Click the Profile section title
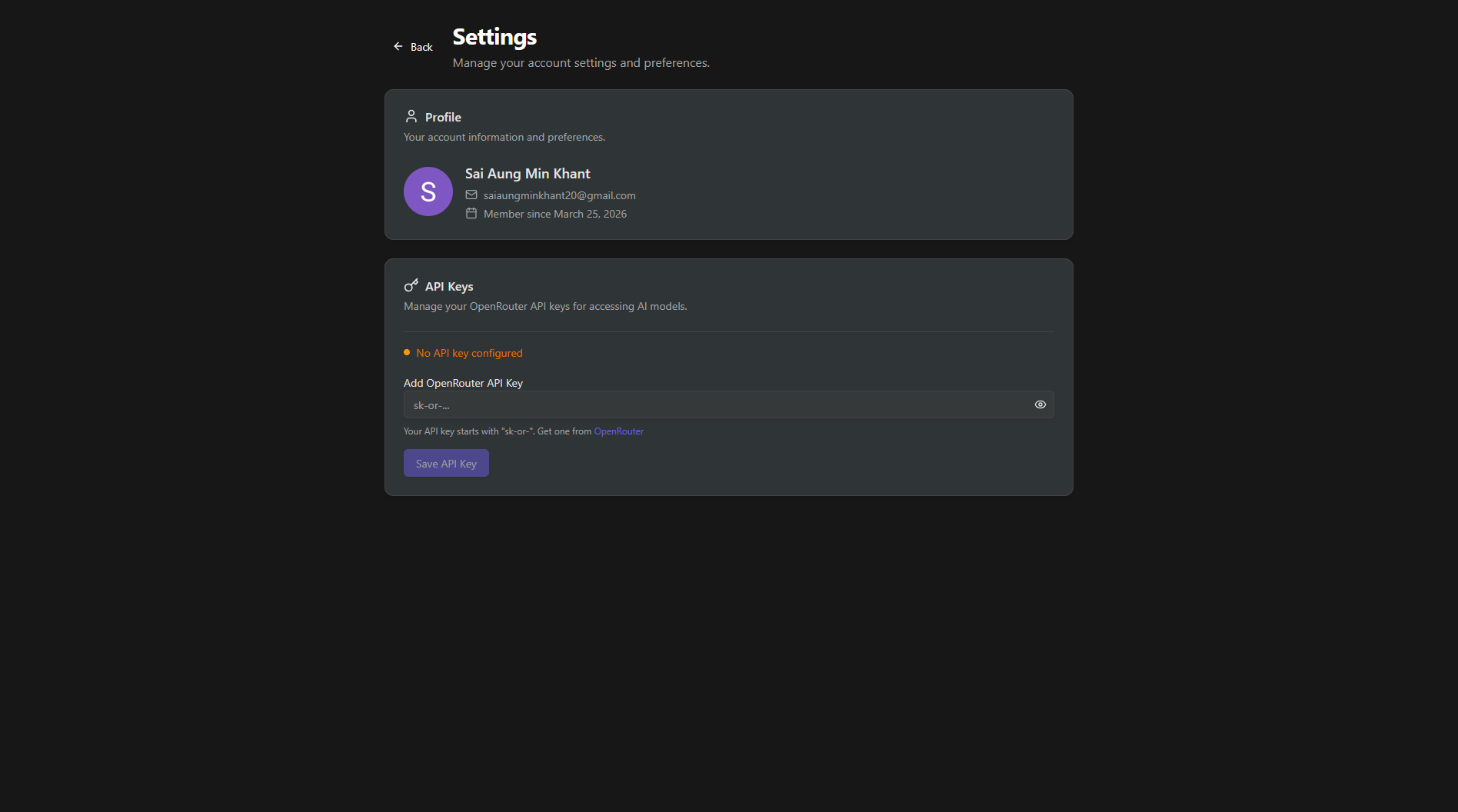The height and width of the screenshot is (812, 1458). tap(443, 117)
